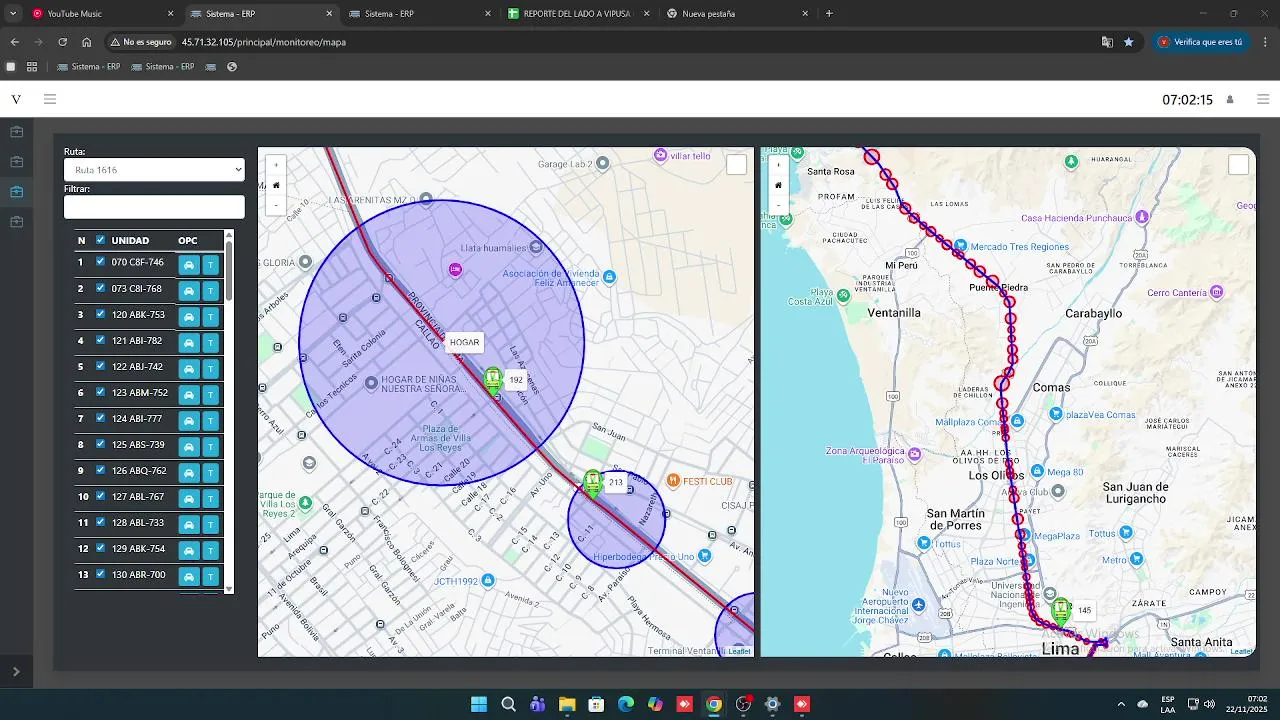Show hidden system tray icons

click(x=1121, y=704)
